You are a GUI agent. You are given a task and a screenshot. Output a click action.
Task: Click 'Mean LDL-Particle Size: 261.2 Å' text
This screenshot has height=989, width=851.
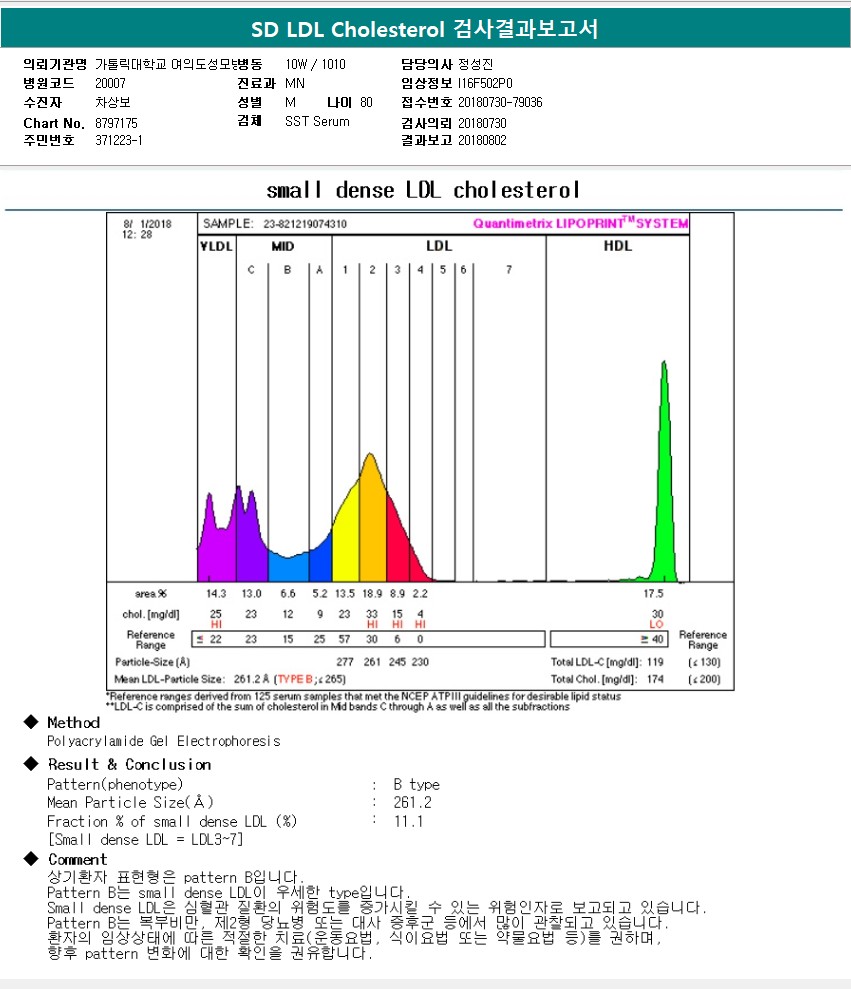click(x=192, y=679)
